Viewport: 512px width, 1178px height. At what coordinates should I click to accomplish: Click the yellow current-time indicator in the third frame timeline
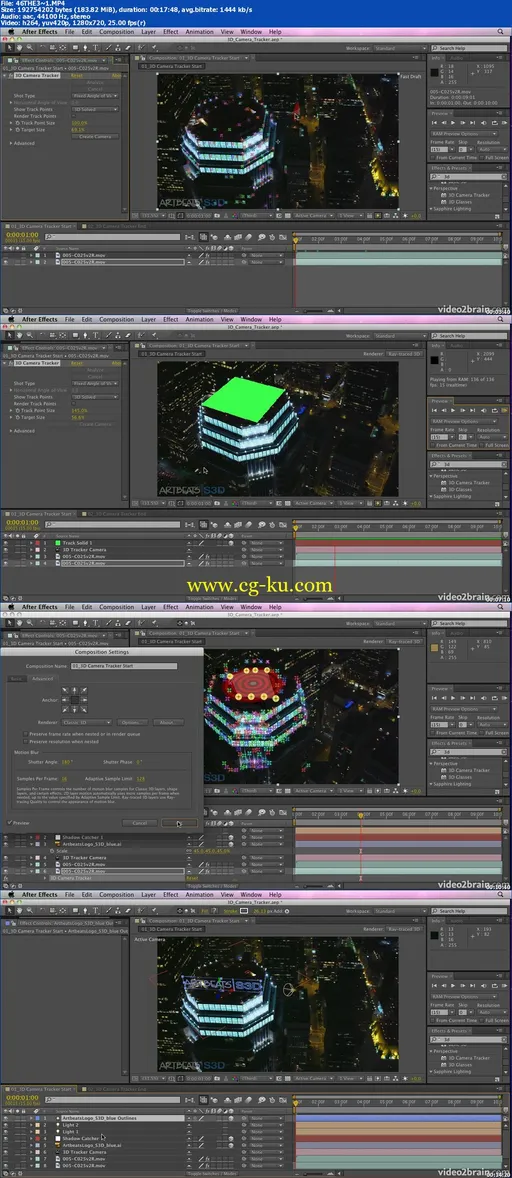(x=360, y=815)
